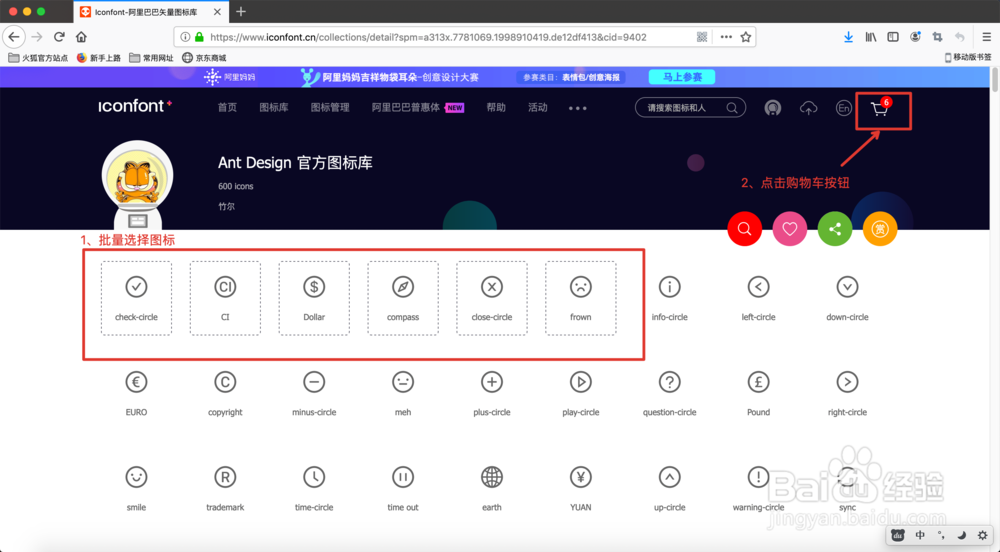Image resolution: width=1000 pixels, height=552 pixels.
Task: Open a new browser tab
Action: tap(240, 11)
